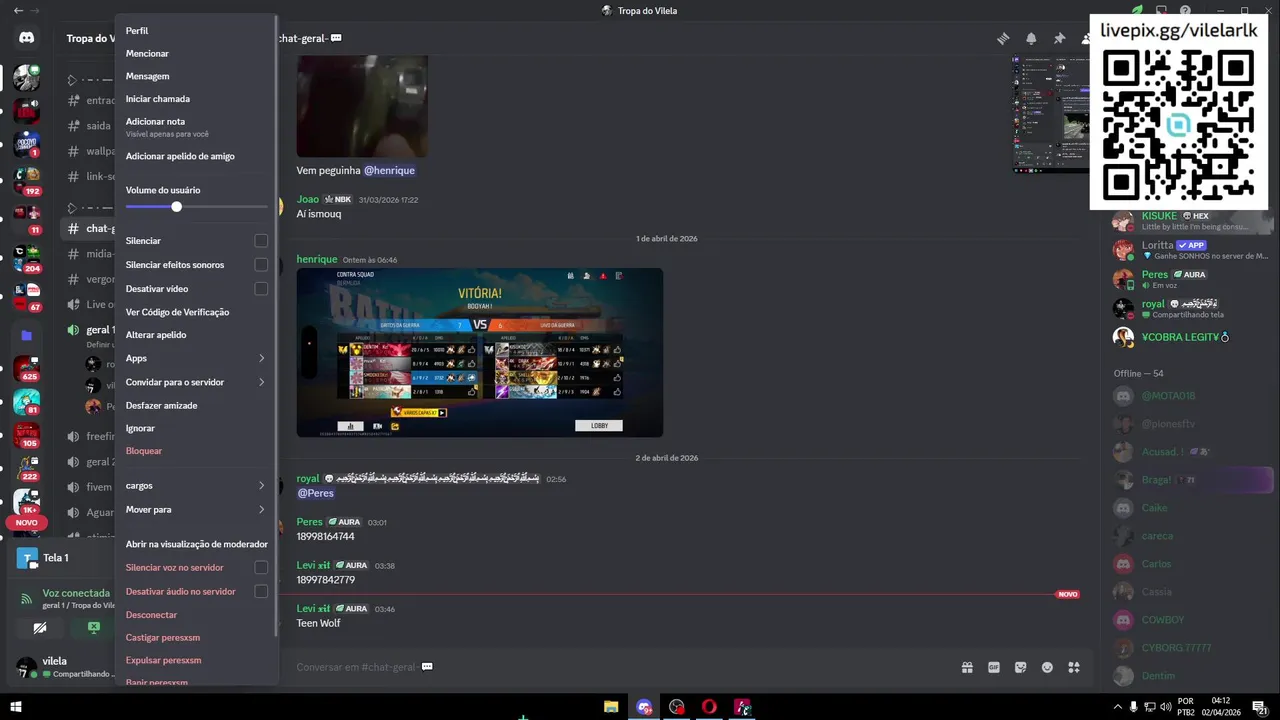Click the @Peres mention in royal's message

click(316, 494)
